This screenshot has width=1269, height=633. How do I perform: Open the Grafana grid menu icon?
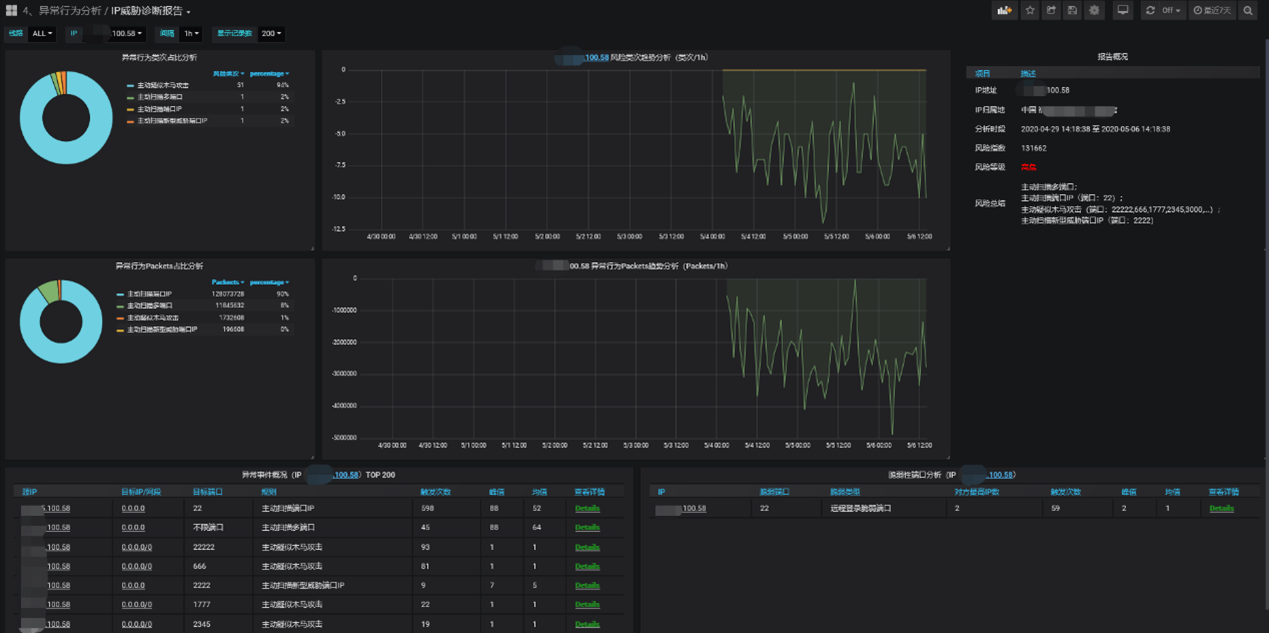click(x=12, y=10)
